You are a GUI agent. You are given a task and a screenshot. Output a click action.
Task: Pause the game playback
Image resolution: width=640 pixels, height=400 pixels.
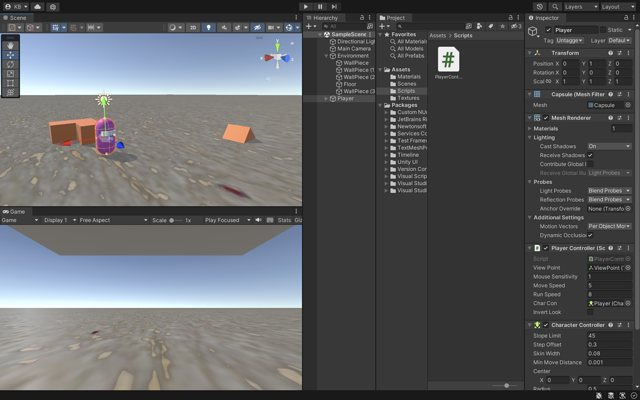click(x=320, y=7)
